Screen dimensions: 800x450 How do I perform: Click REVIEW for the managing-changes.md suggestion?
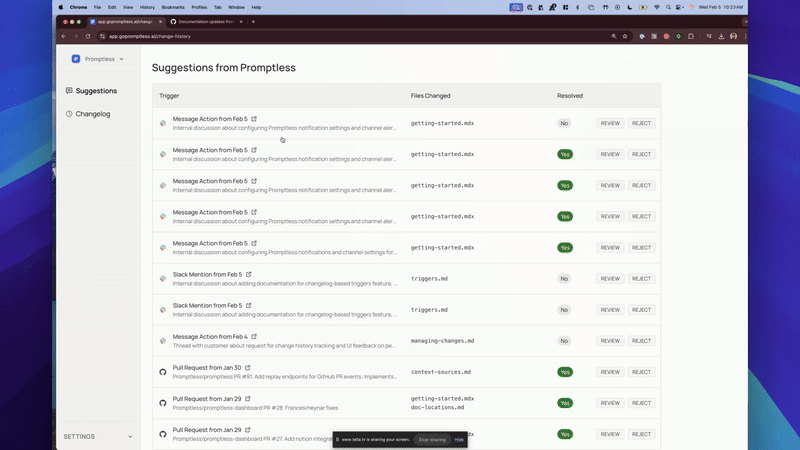click(609, 341)
